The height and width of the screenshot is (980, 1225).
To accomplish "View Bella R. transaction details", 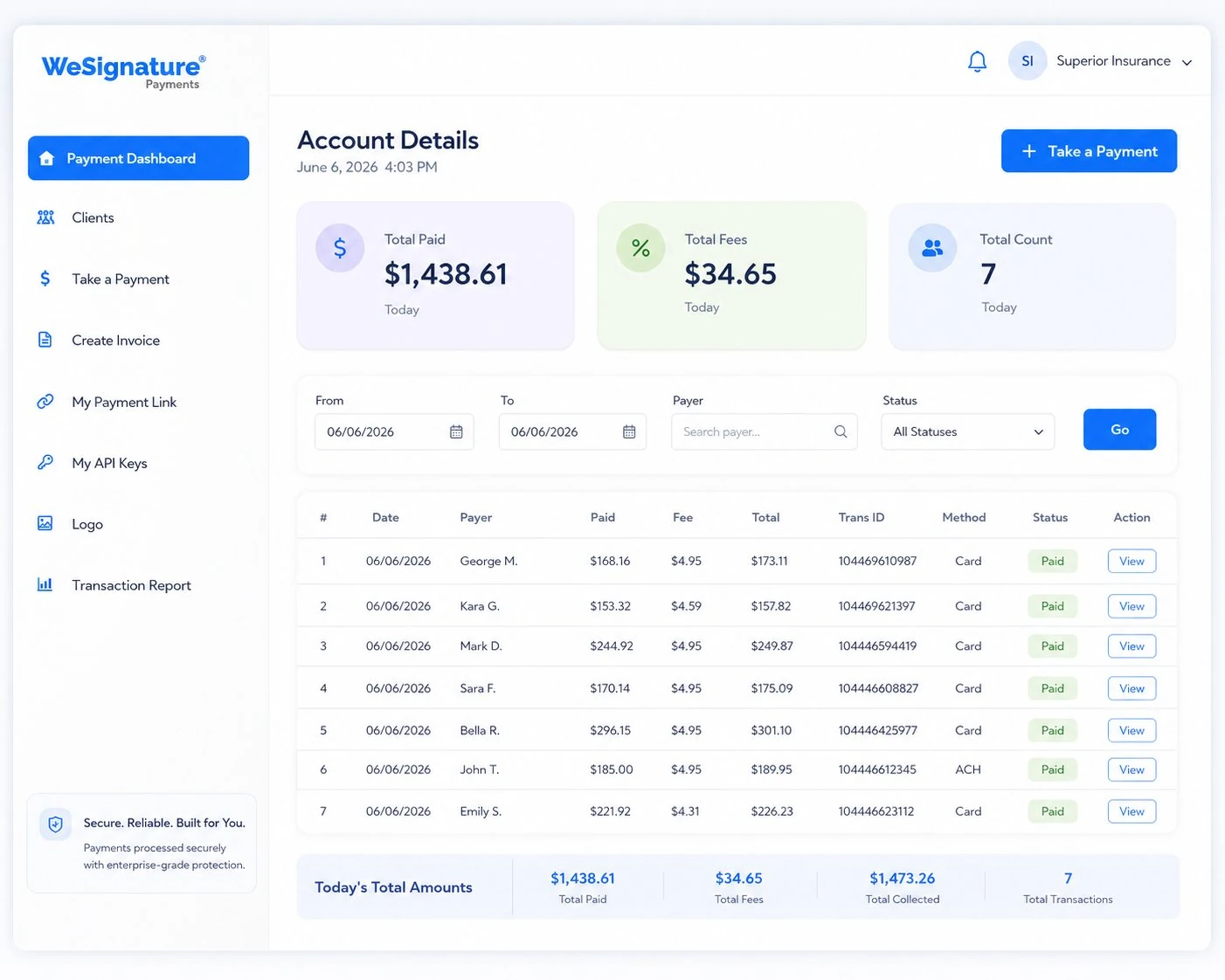I will click(x=1132, y=730).
